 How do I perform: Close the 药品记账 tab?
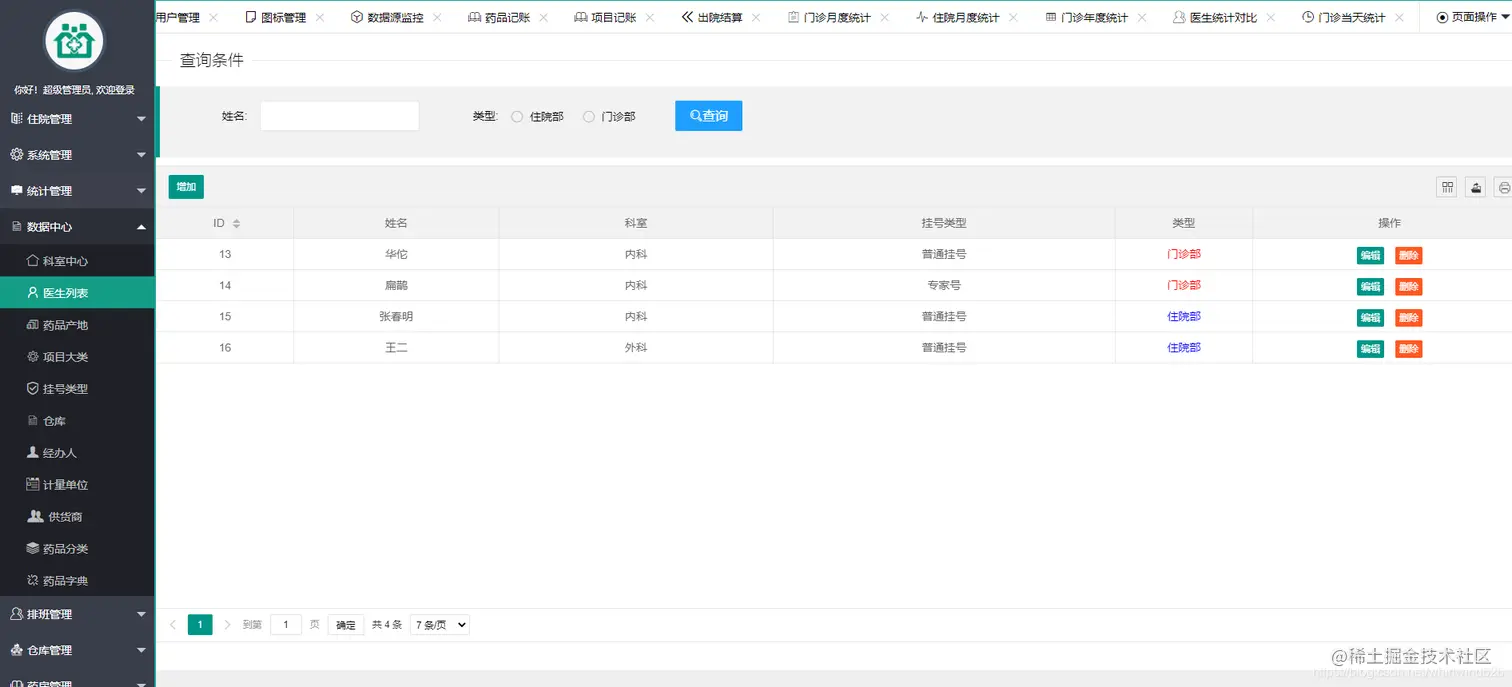coord(543,17)
